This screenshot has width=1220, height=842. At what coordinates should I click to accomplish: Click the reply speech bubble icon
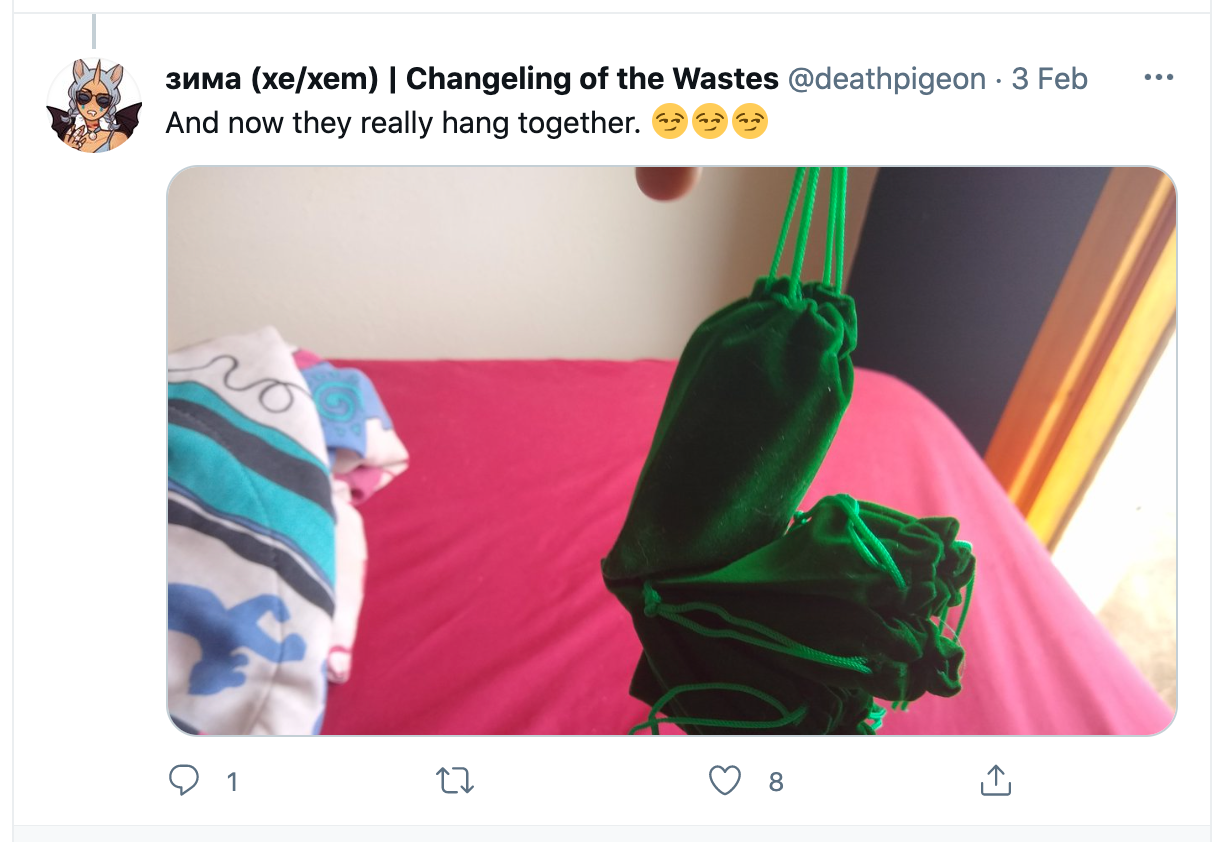click(183, 780)
